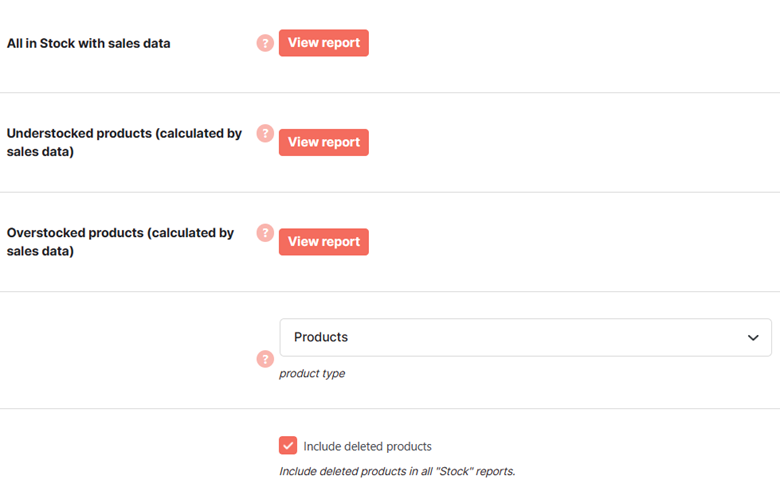Click italic note about all "Stock" reports

coord(397,471)
